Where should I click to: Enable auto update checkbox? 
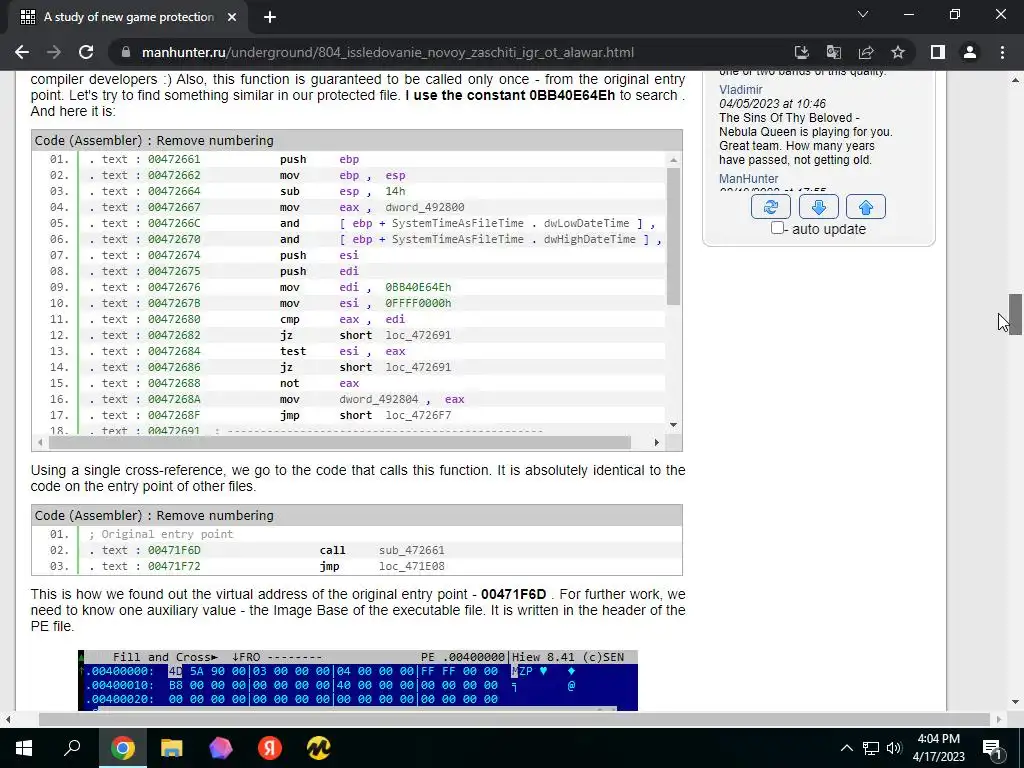[x=777, y=228]
